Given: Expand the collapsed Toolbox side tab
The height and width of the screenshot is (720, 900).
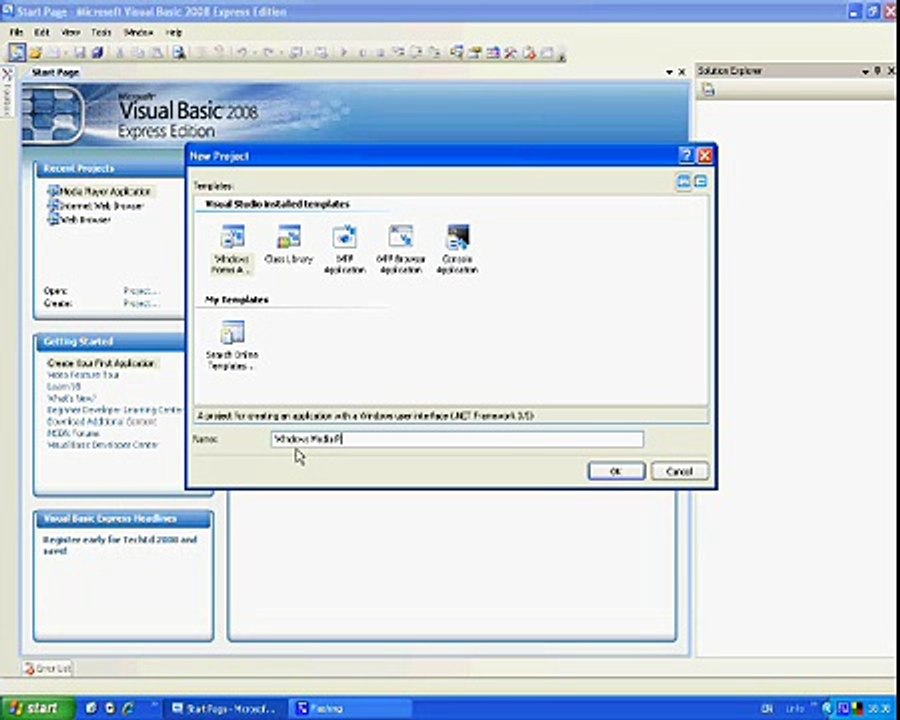Looking at the screenshot, I should point(7,92).
